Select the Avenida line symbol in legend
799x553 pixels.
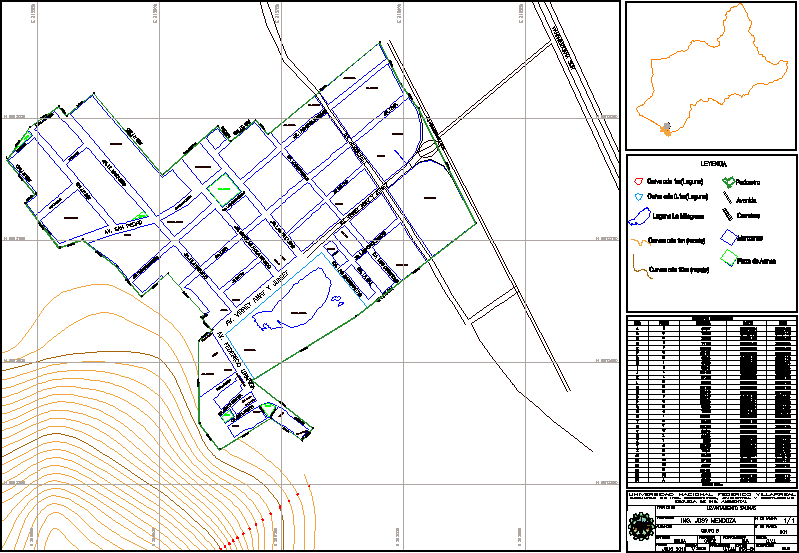pos(726,198)
